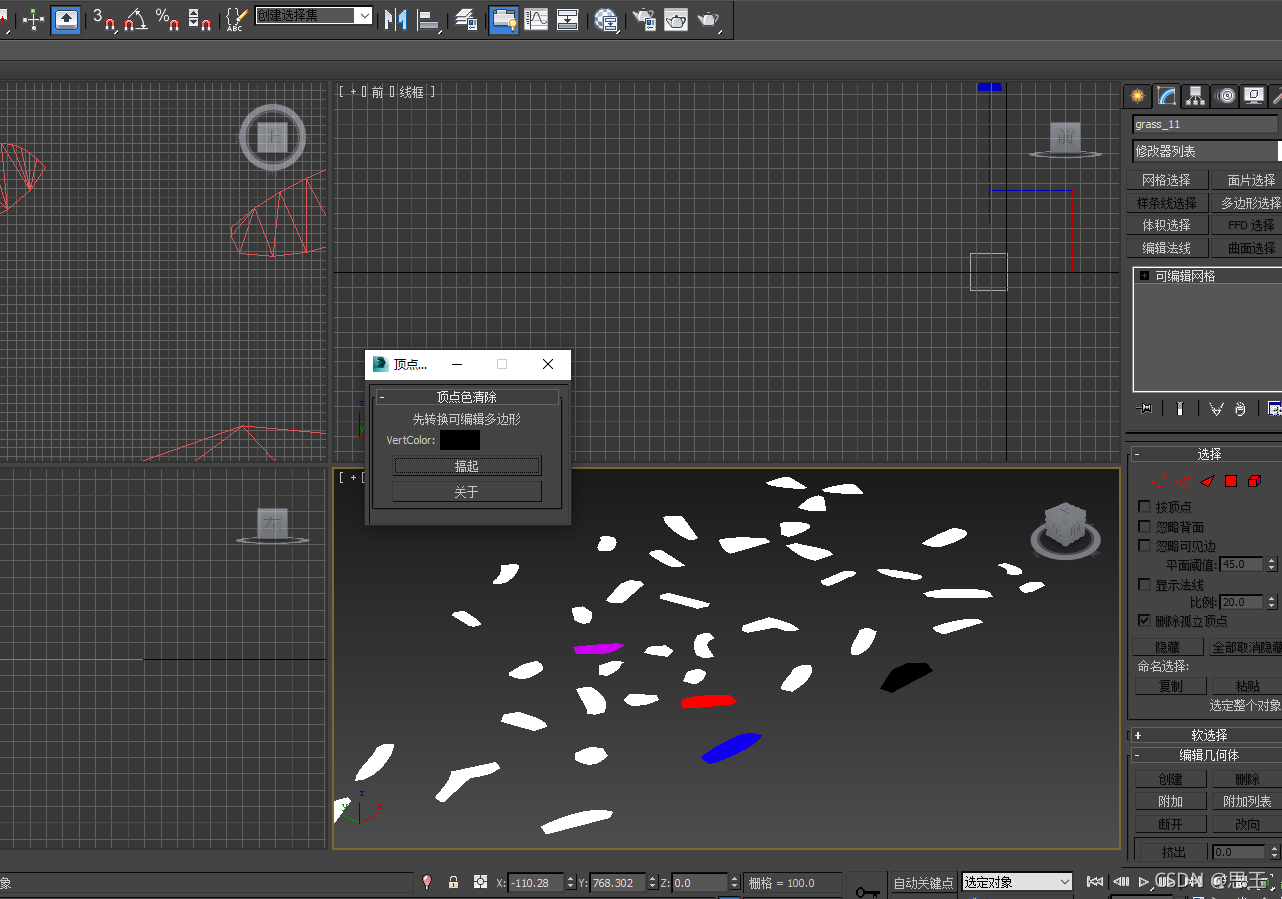The image size is (1282, 899).
Task: Toggle 自动关键点 auto key mode
Action: [x=923, y=883]
